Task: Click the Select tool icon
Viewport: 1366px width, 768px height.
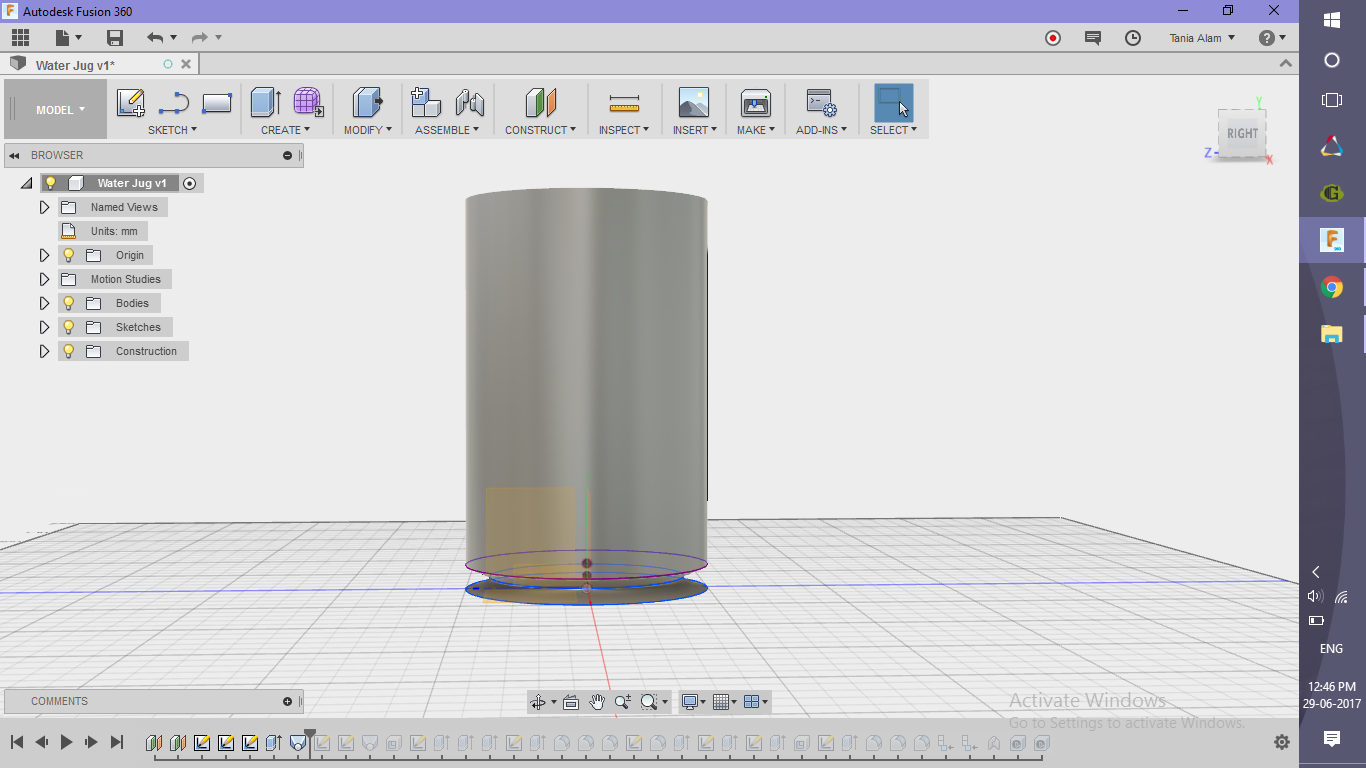Action: pos(893,102)
